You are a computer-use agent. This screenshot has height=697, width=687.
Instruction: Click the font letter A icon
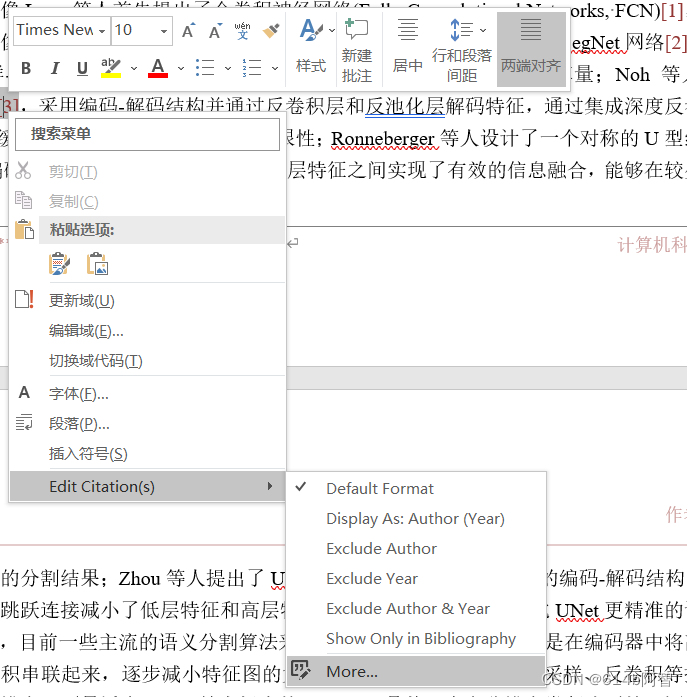pyautogui.click(x=24, y=393)
